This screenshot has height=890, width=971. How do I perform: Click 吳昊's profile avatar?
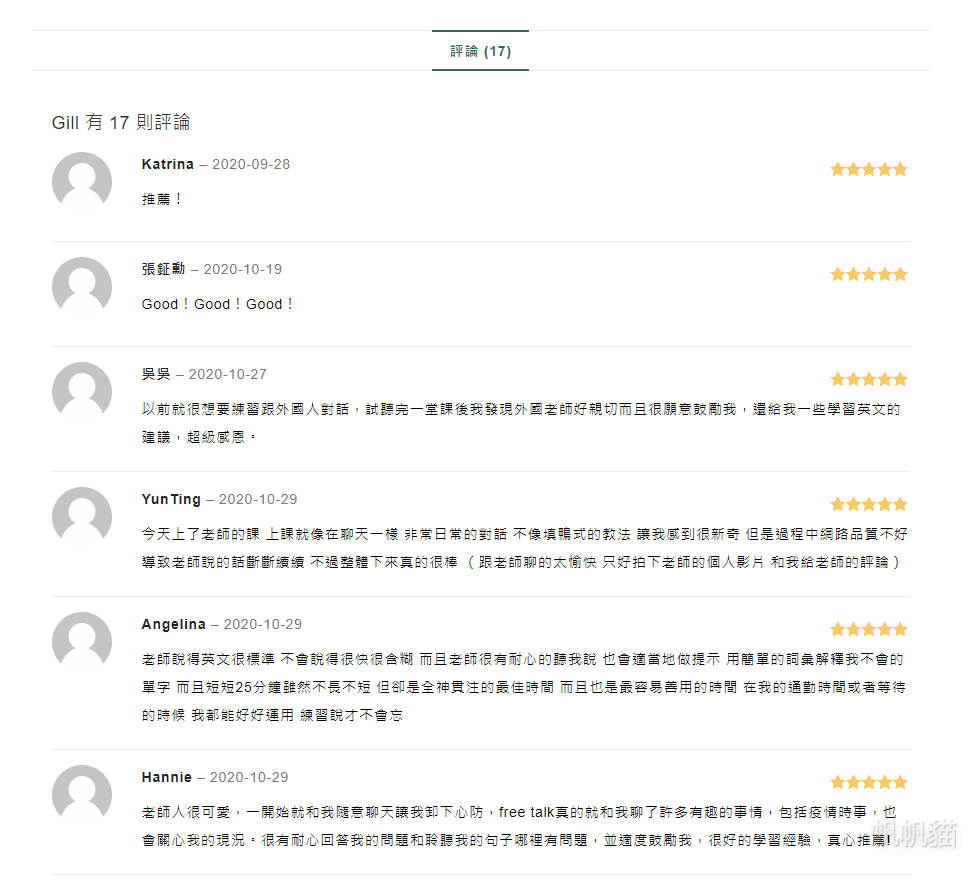[82, 392]
